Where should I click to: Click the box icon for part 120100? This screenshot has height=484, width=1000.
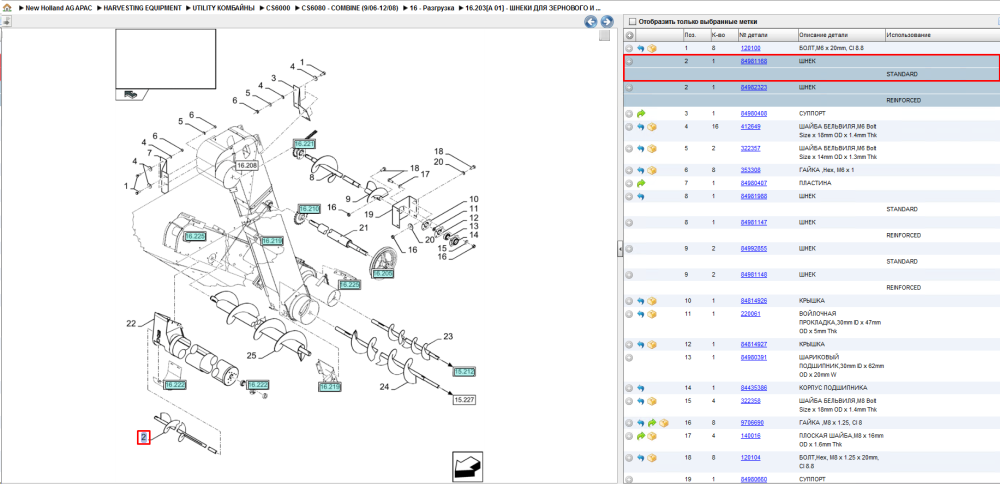click(x=652, y=48)
